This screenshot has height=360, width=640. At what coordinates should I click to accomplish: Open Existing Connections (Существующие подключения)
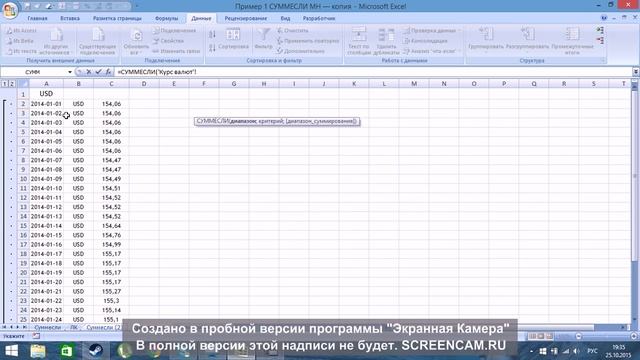[98, 42]
